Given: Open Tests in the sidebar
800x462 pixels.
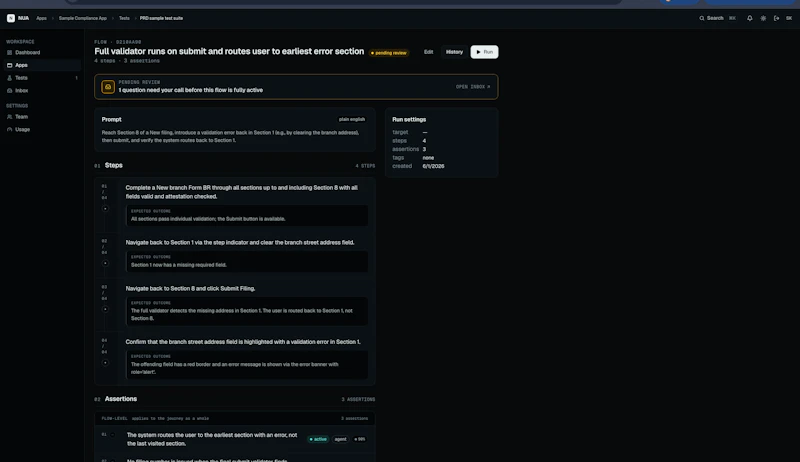Looking at the screenshot, I should [x=42, y=78].
